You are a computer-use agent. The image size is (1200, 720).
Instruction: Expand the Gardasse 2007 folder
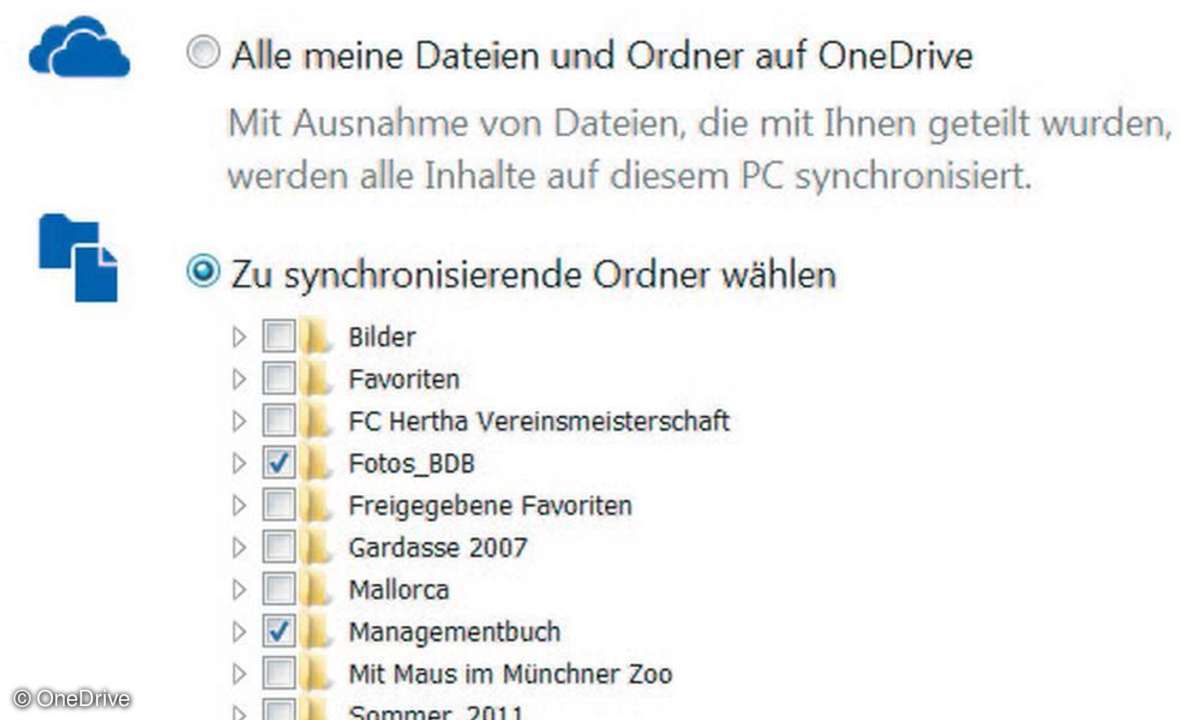[239, 547]
